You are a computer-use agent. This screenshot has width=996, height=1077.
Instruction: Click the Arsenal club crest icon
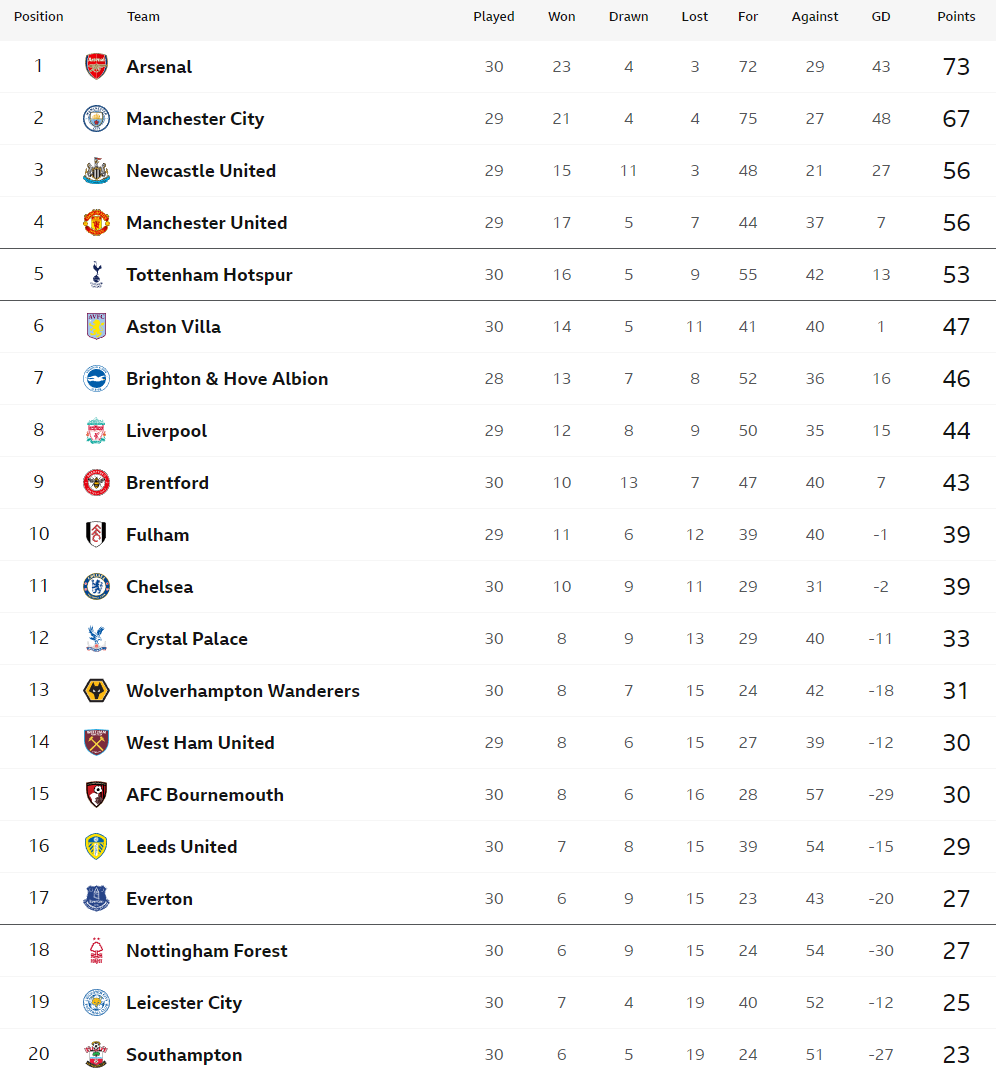(96, 67)
